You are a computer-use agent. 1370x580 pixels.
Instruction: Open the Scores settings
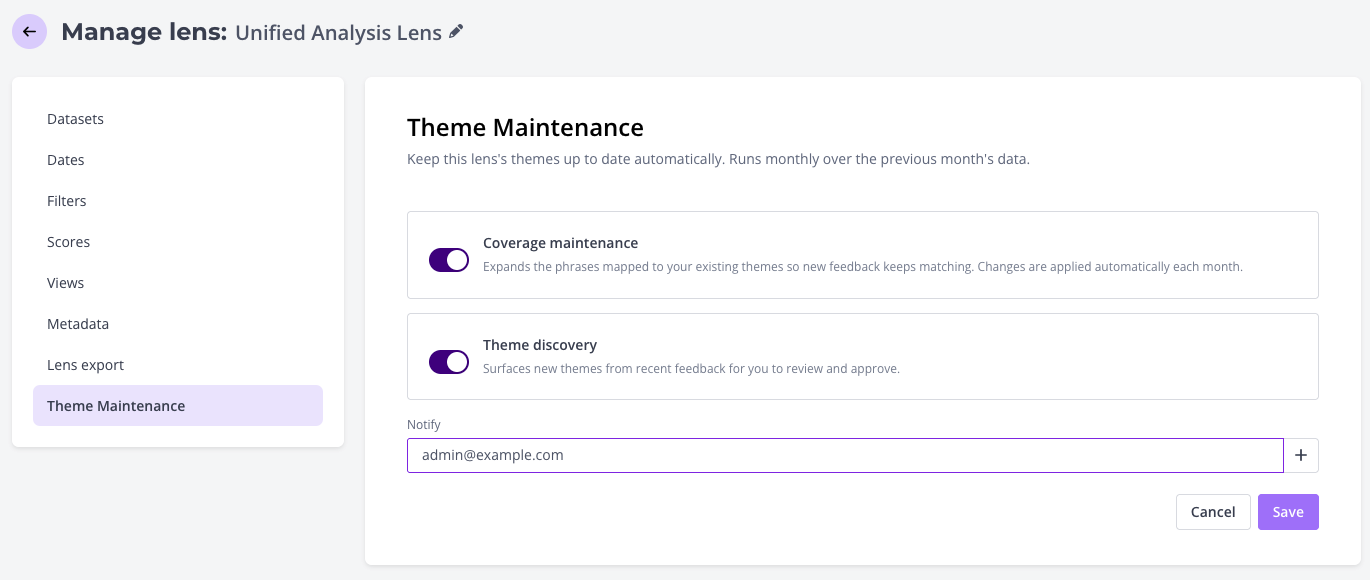(x=178, y=242)
